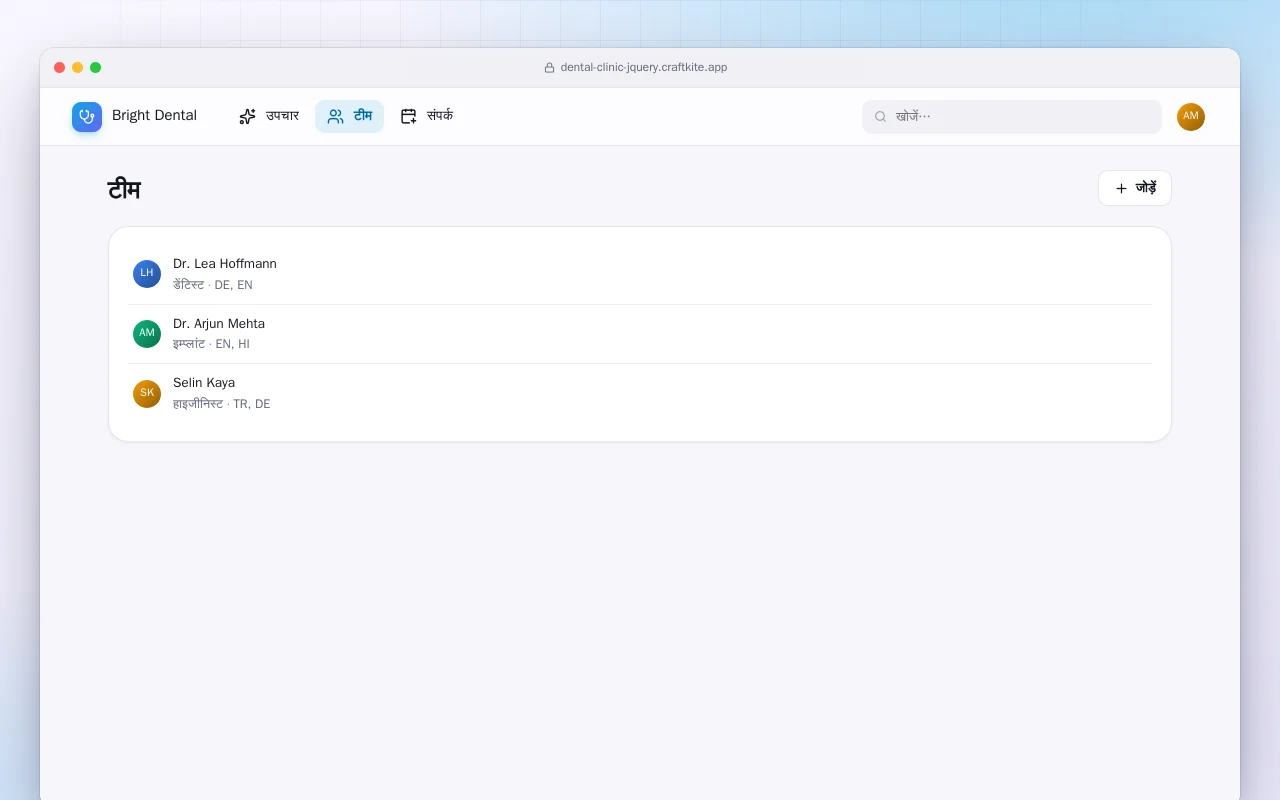Screen dimensions: 1280x800
Task: Close the window with the red button
Action: 60,68
